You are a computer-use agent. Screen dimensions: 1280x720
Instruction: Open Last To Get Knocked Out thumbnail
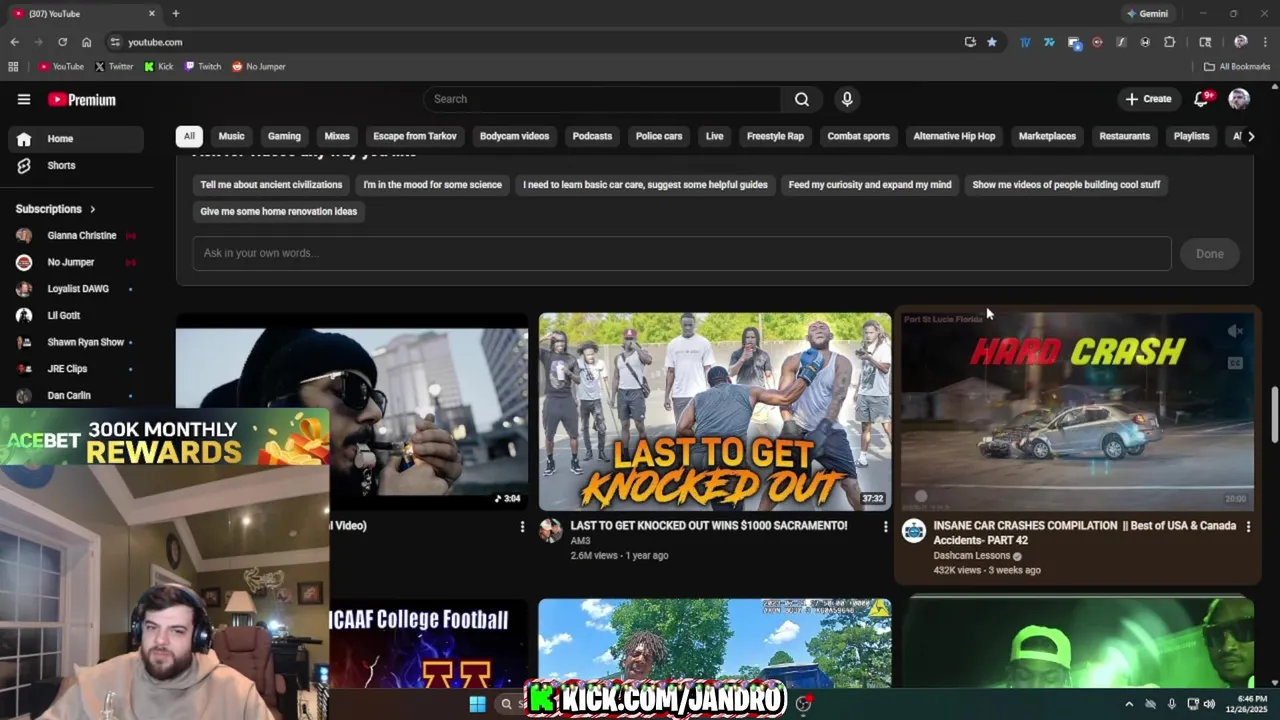715,412
